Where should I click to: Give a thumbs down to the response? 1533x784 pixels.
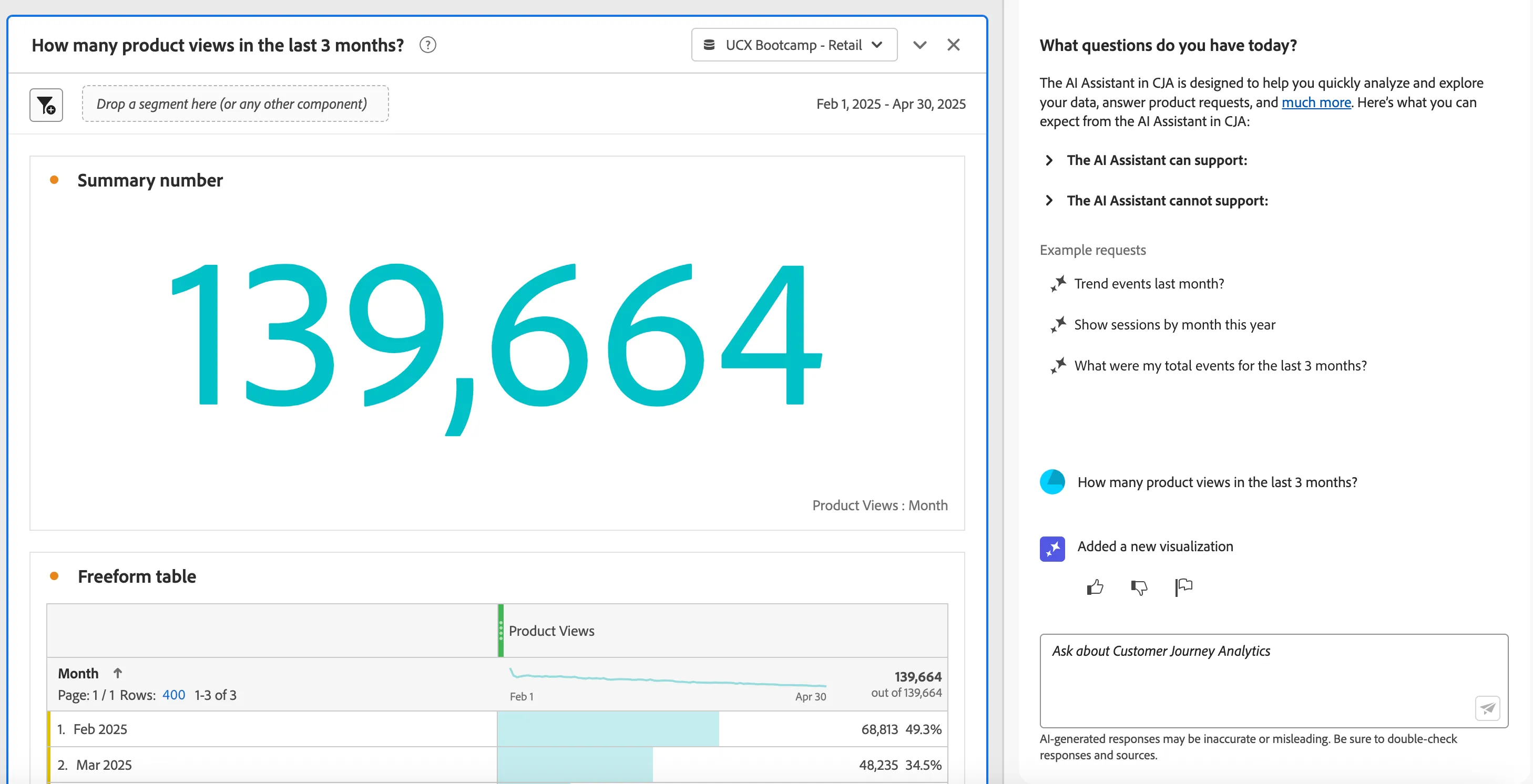[1139, 587]
